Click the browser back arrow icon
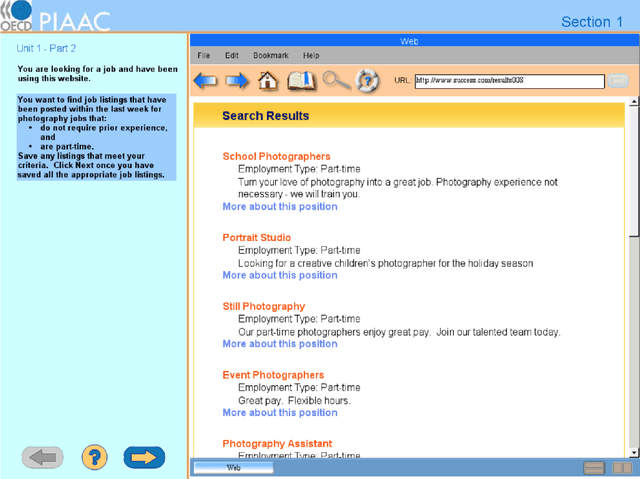 click(x=205, y=80)
